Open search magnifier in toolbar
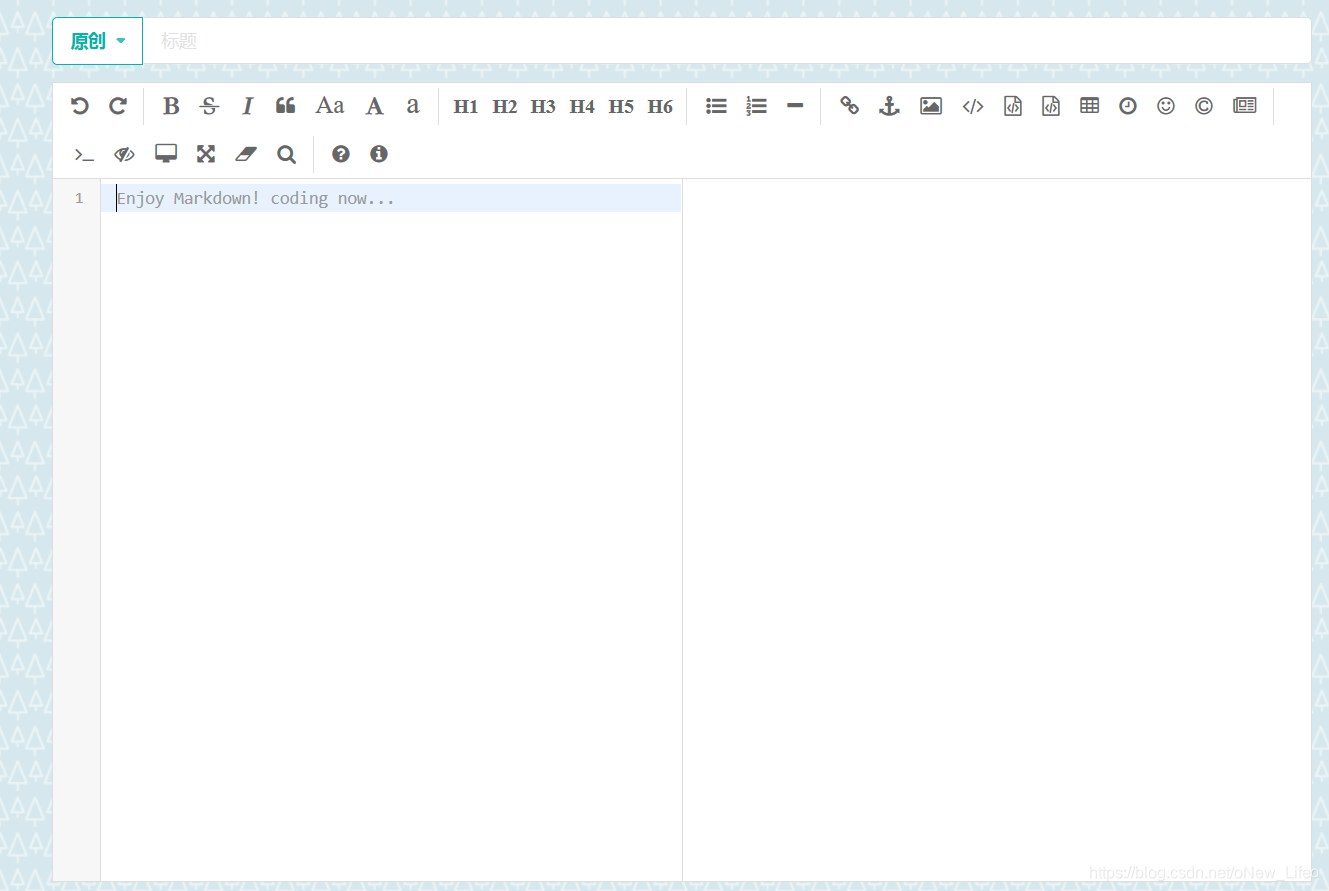The image size is (1329, 891). click(286, 154)
